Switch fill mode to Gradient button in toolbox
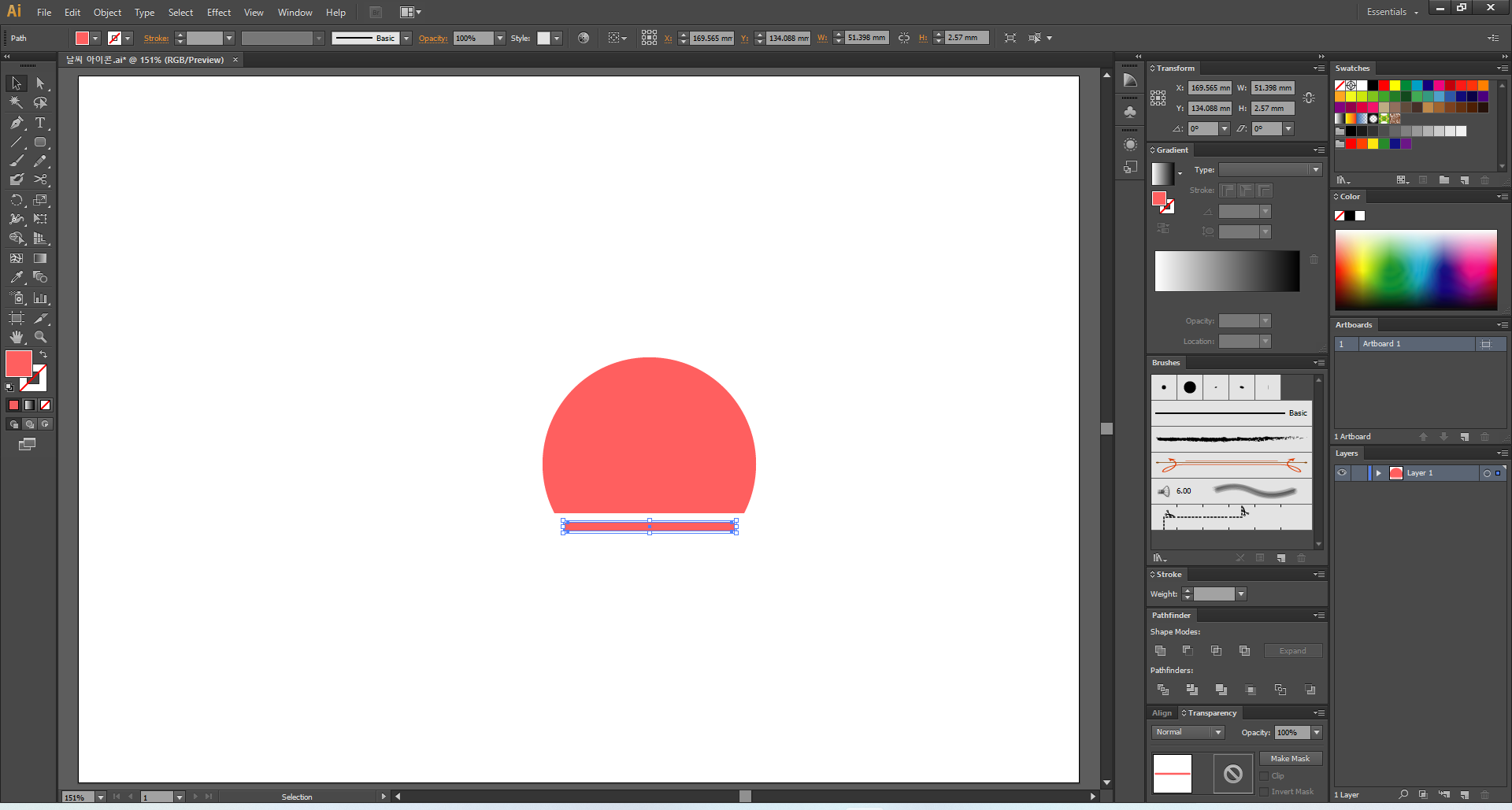This screenshot has height=810, width=1512. click(29, 405)
